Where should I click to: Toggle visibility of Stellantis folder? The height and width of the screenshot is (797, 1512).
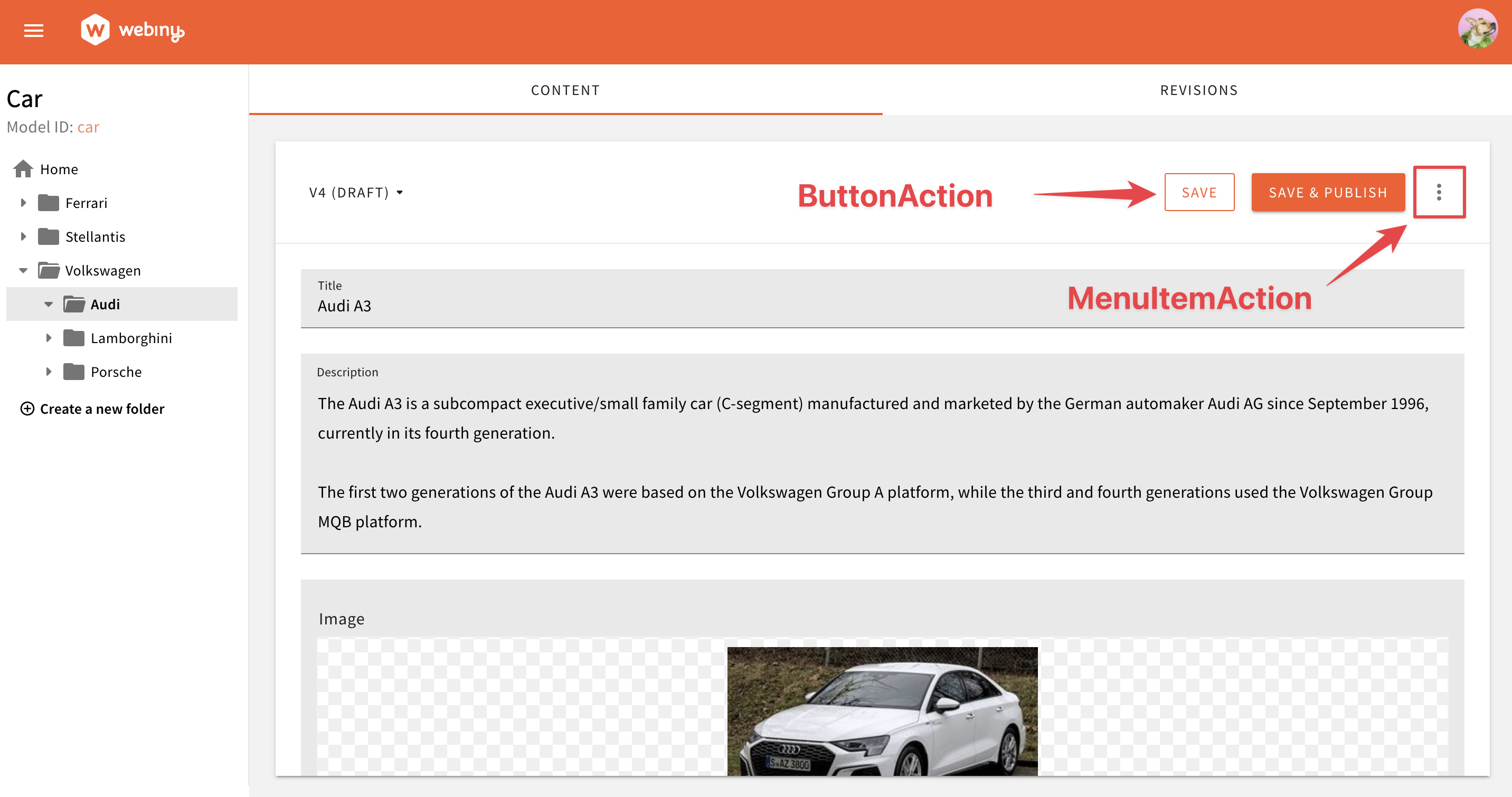(23, 236)
